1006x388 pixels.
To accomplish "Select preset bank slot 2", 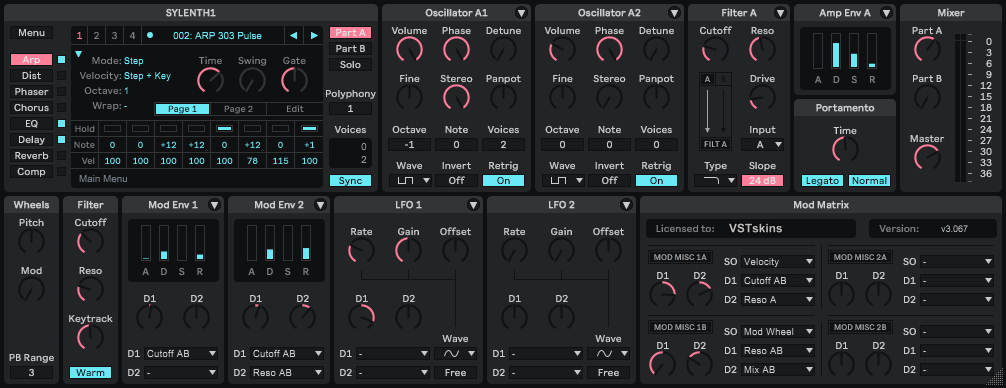I will pos(96,35).
